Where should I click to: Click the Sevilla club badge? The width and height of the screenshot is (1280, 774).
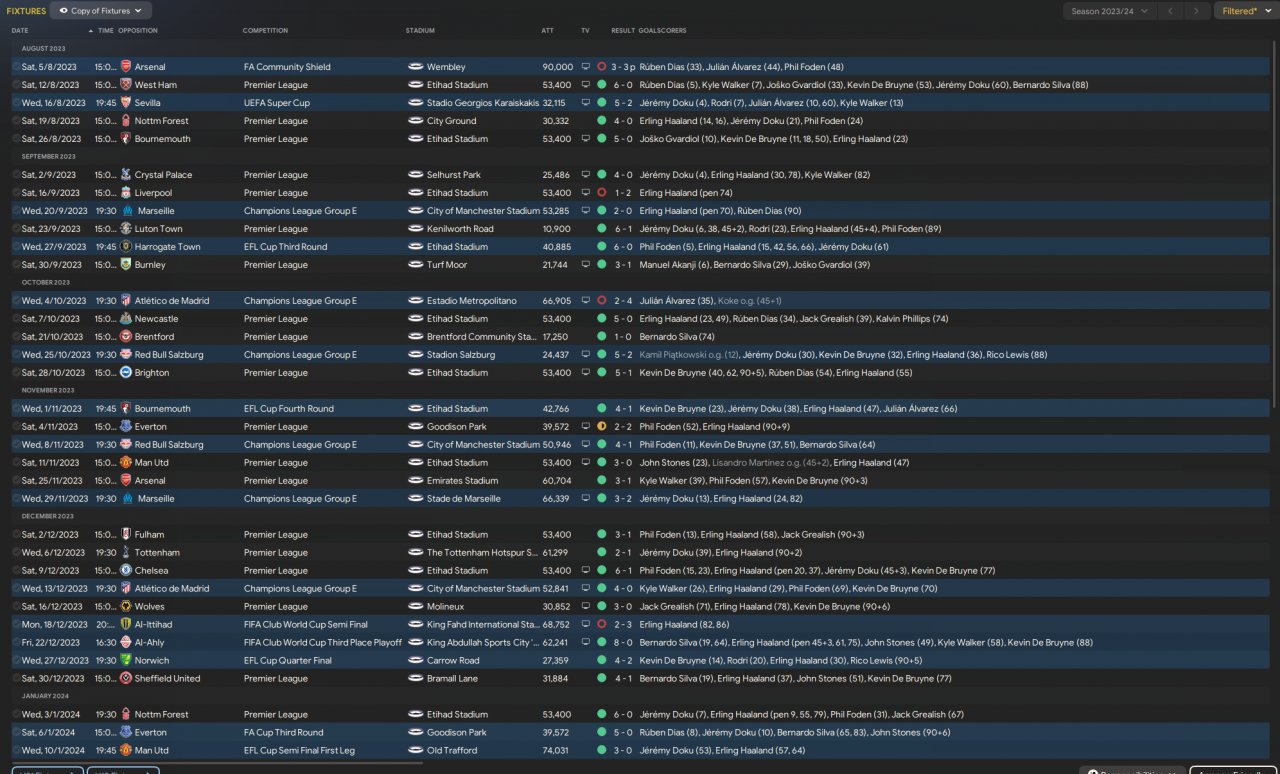126,103
